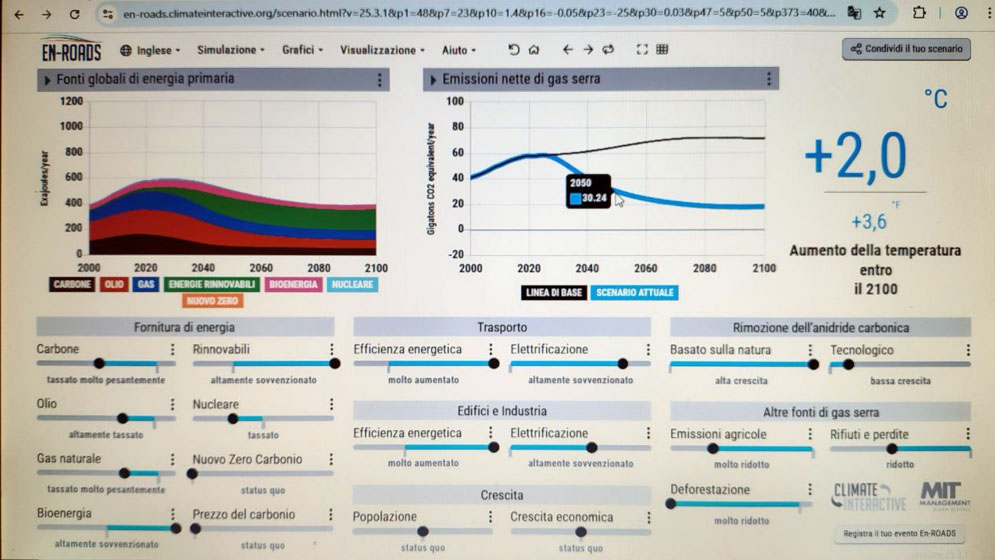995x560 pixels.
Task: Open the Simulazione menu
Action: pyautogui.click(x=230, y=50)
